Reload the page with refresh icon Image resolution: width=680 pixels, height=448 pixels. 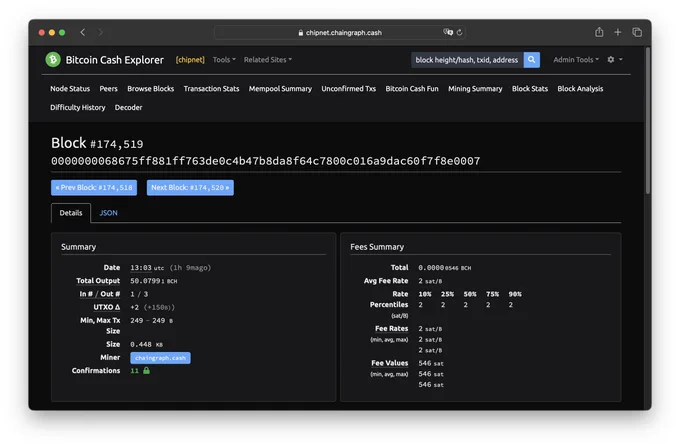(x=459, y=33)
